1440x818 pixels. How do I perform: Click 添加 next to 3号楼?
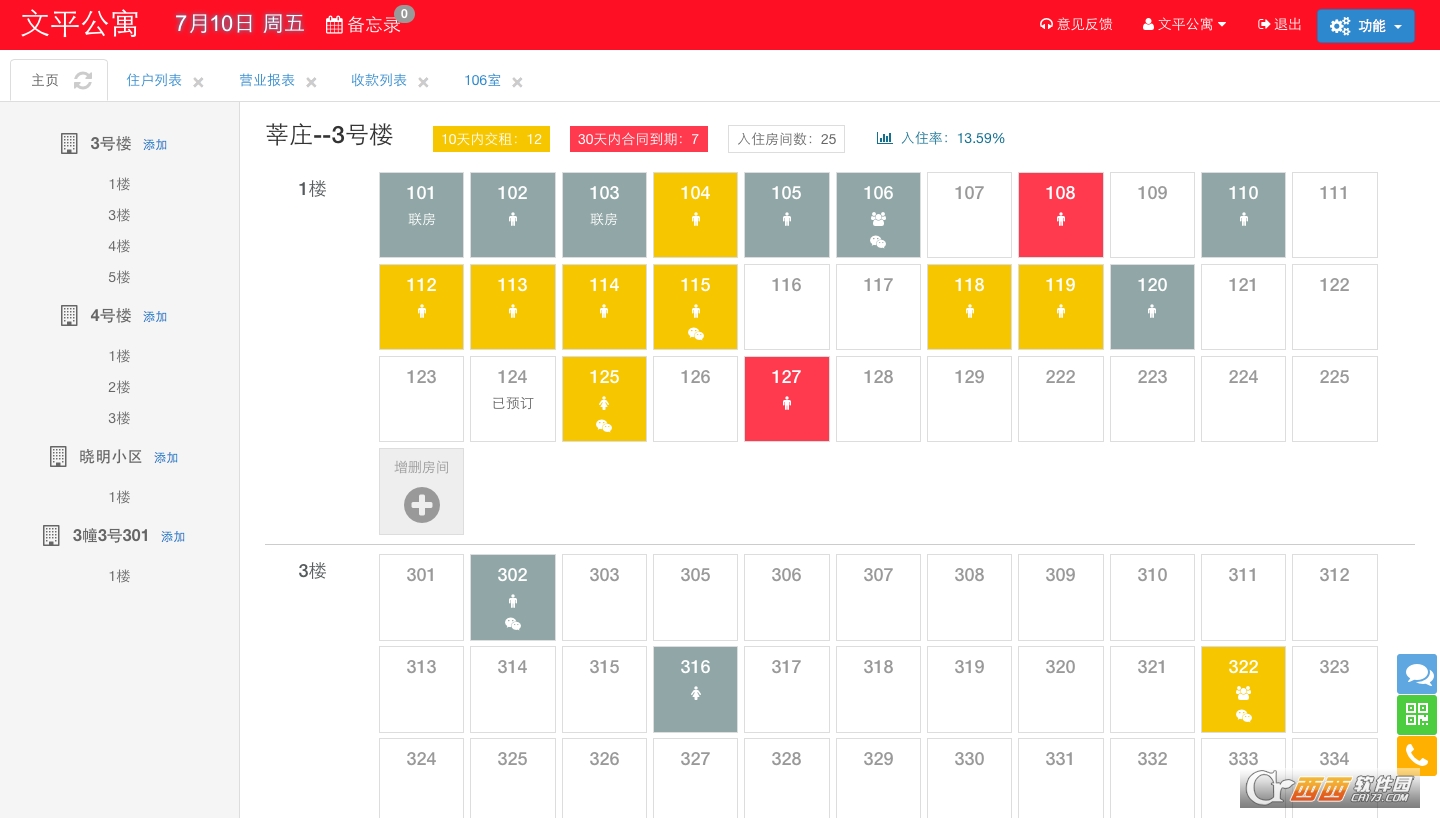pos(155,145)
